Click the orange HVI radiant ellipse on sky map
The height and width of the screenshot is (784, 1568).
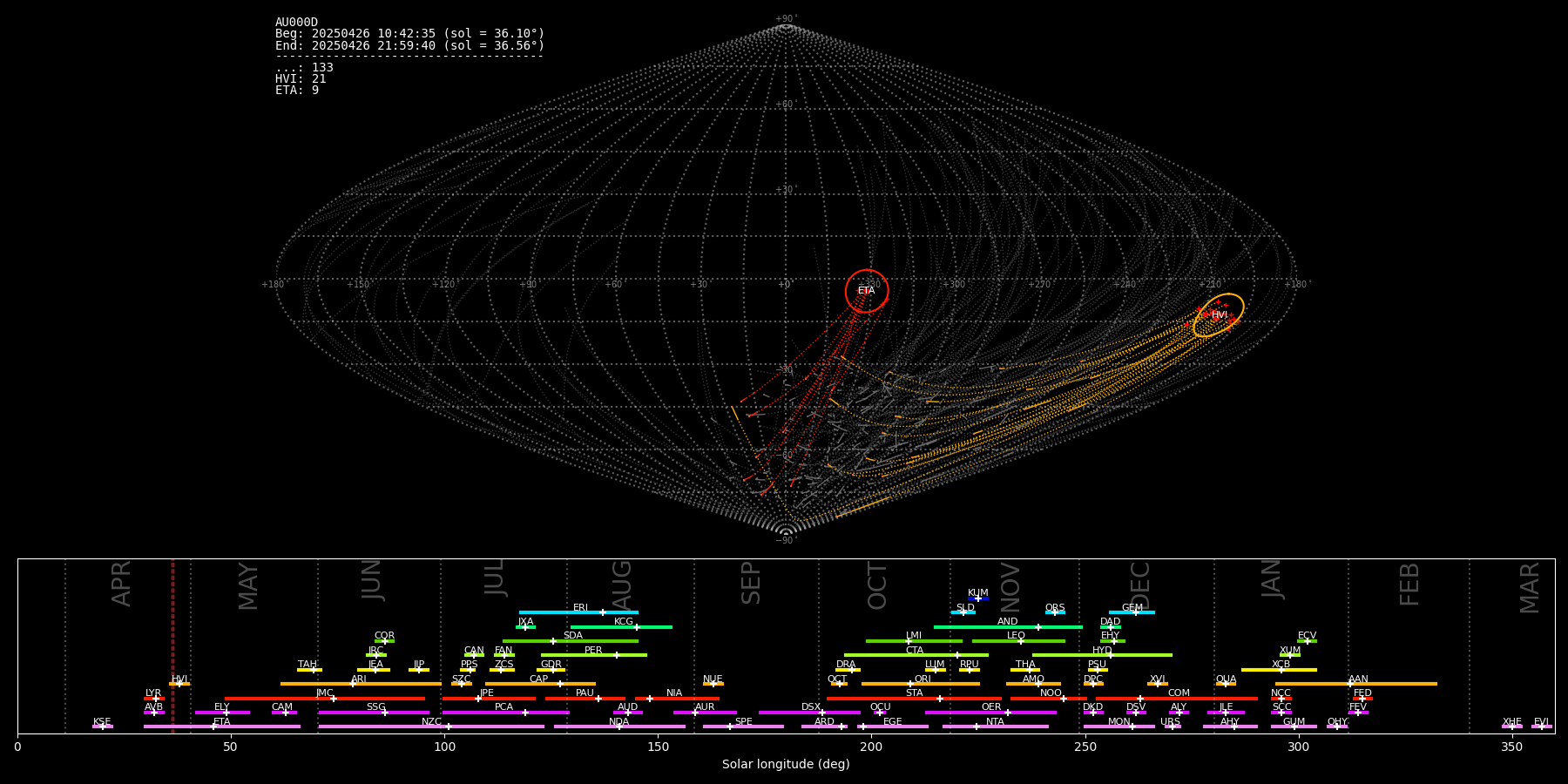tap(1219, 315)
